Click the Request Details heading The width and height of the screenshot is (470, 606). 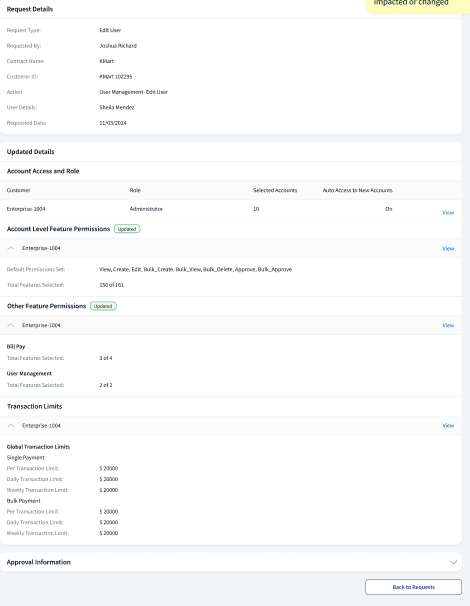[x=30, y=9]
